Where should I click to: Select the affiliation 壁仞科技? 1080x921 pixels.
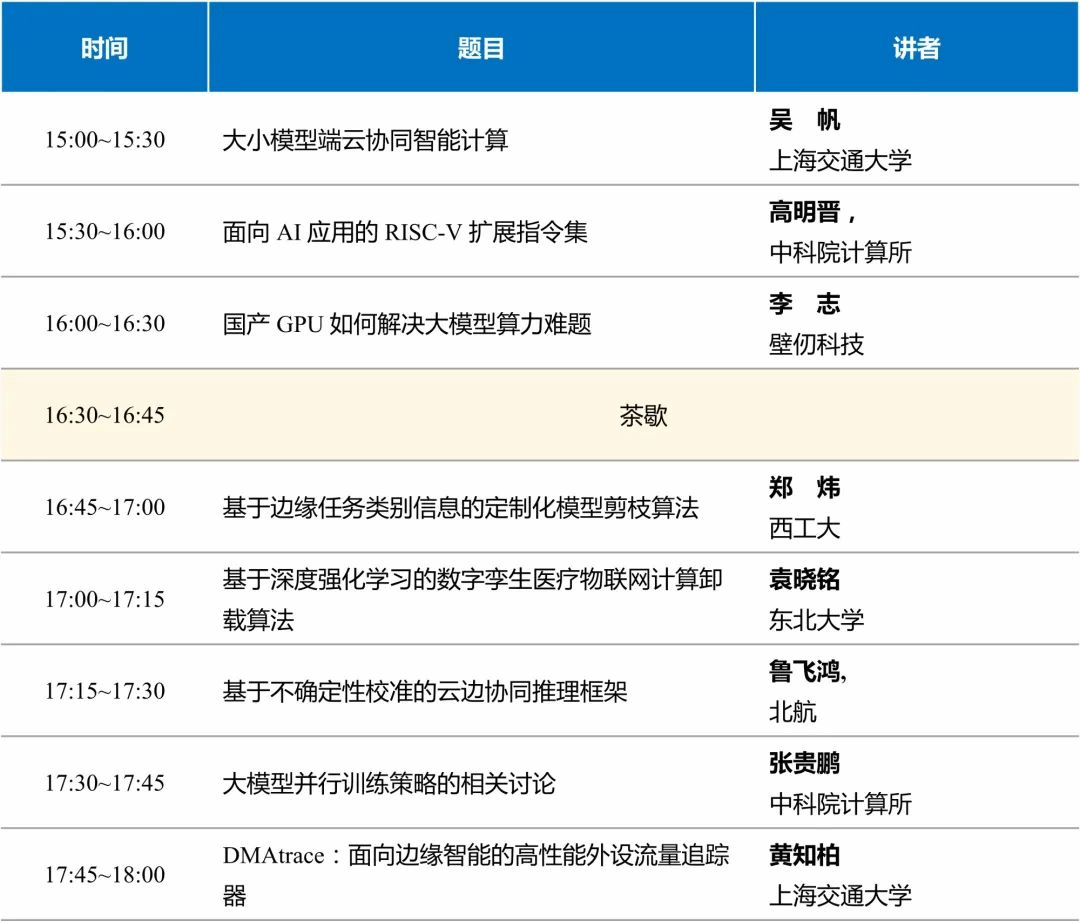click(x=816, y=345)
